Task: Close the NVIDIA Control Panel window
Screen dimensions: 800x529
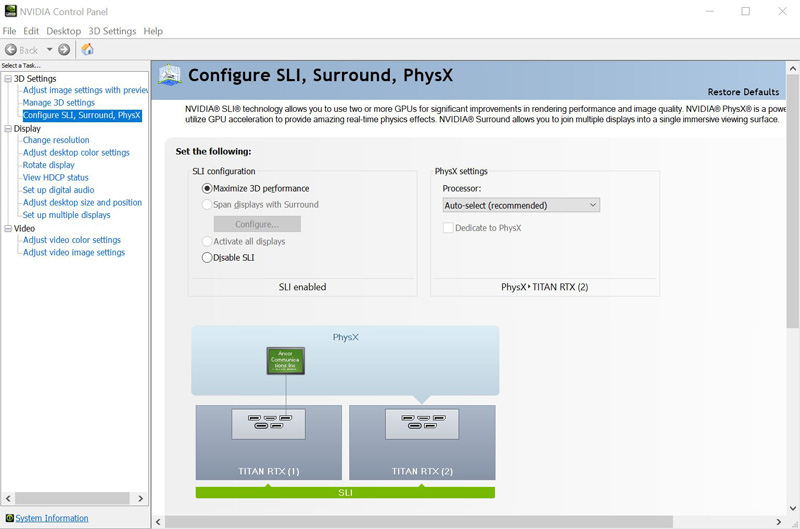Action: 782,11
